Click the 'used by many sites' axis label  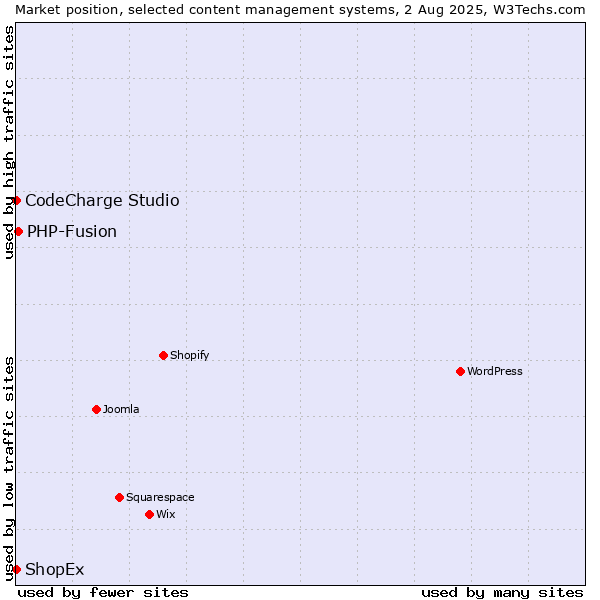click(x=502, y=593)
